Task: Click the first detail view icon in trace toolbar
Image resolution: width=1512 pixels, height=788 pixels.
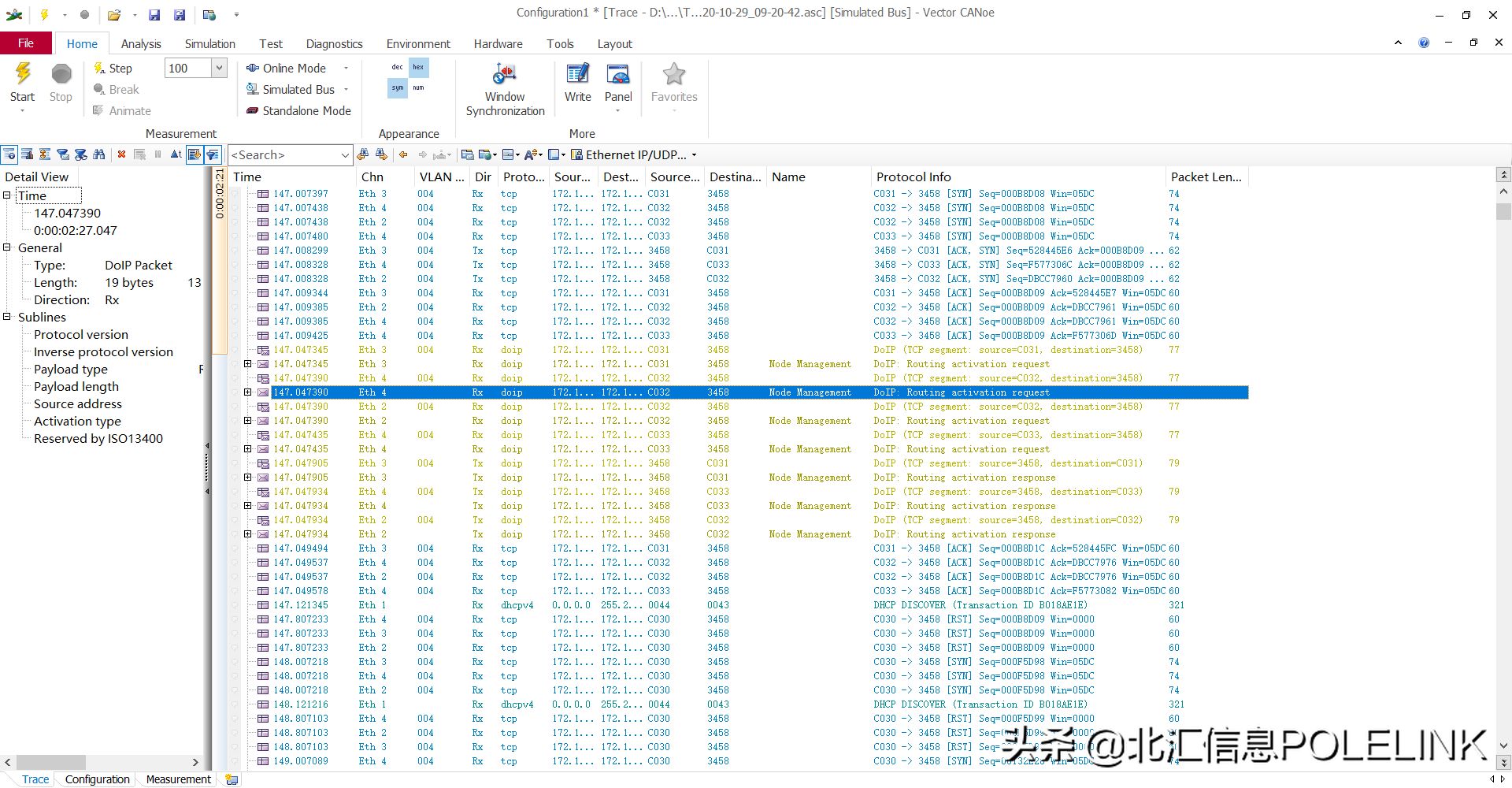Action: 9,154
